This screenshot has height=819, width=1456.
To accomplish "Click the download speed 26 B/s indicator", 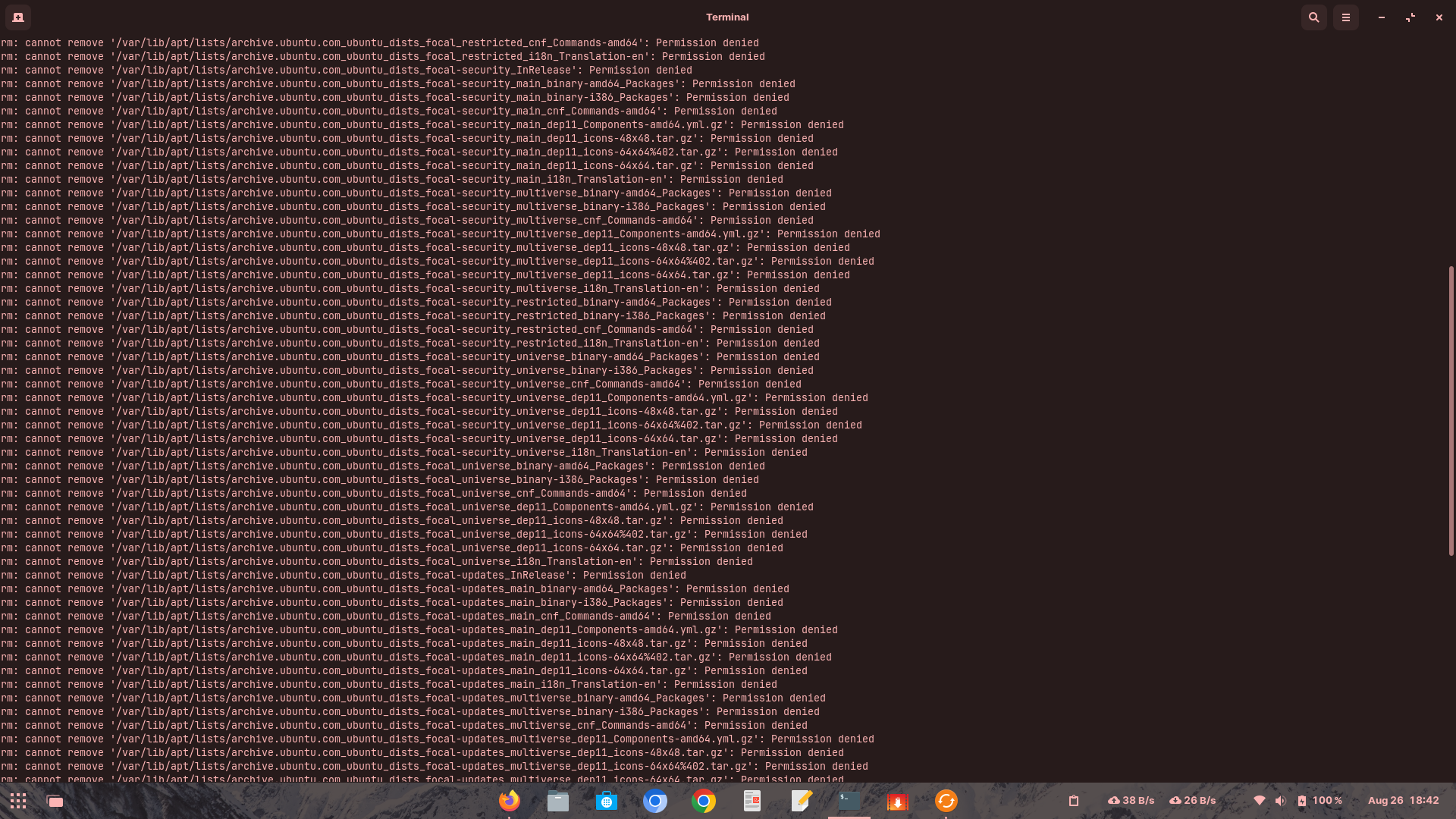I will click(1192, 801).
